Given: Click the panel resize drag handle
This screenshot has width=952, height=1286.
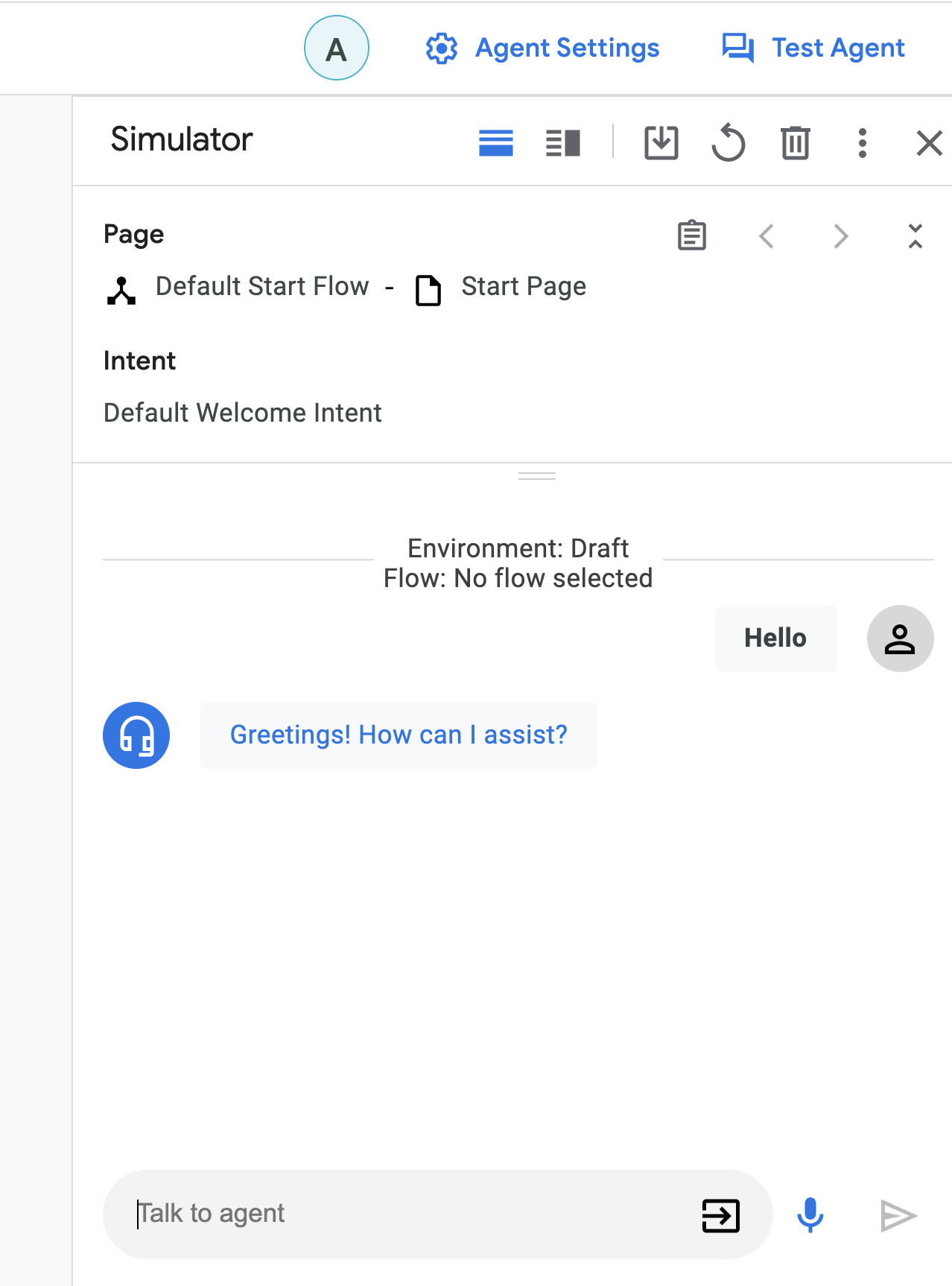Looking at the screenshot, I should 537,476.
